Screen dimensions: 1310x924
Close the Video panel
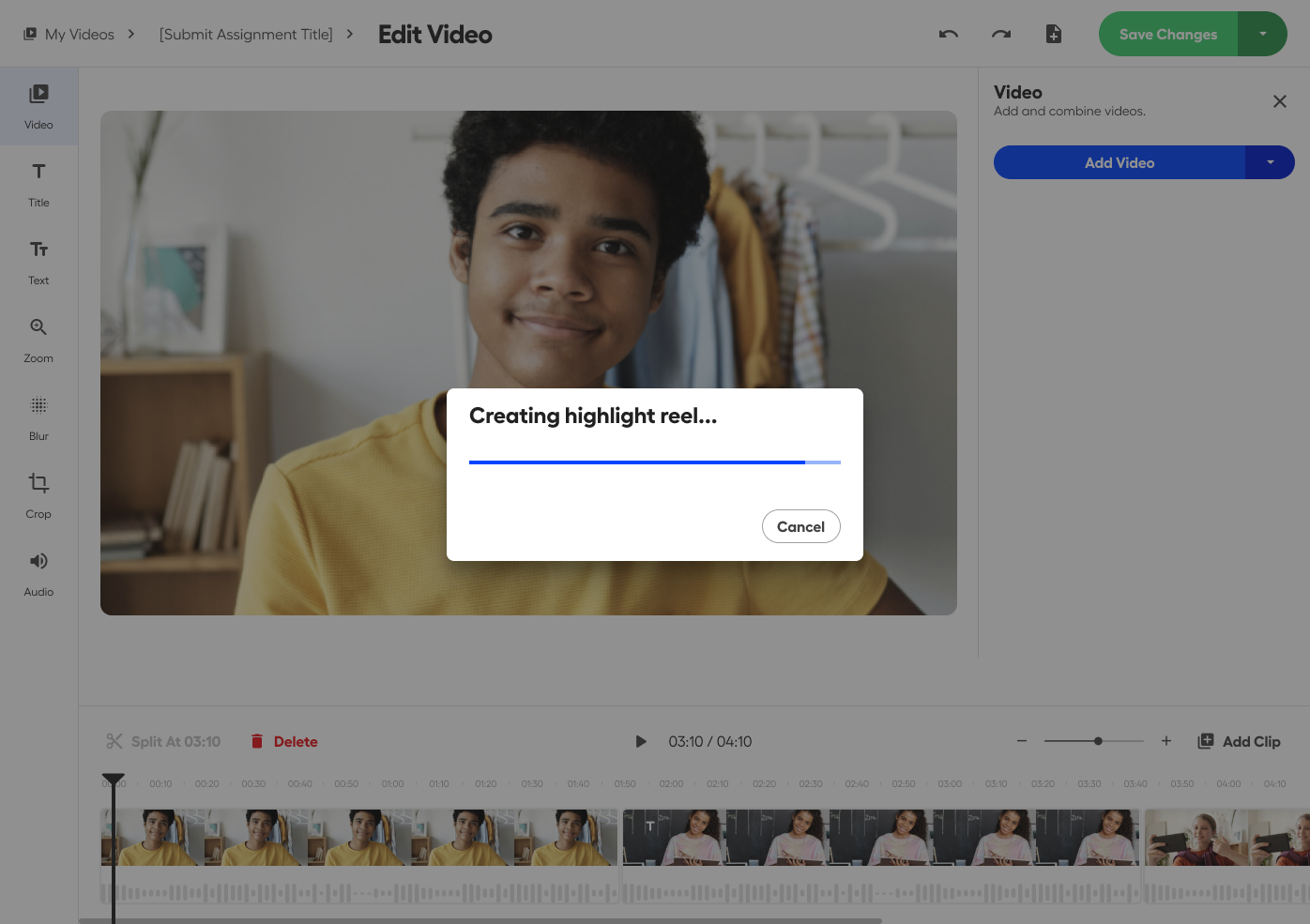[x=1279, y=101]
